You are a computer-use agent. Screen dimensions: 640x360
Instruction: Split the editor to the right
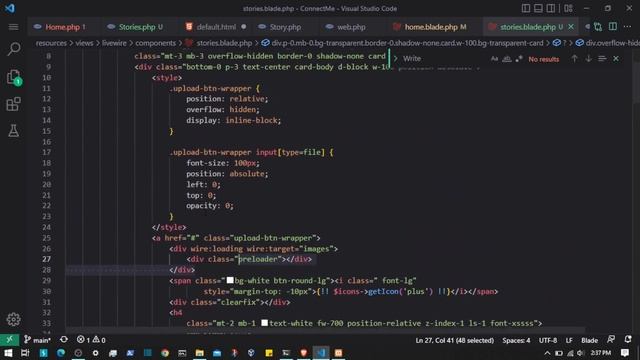tap(613, 27)
